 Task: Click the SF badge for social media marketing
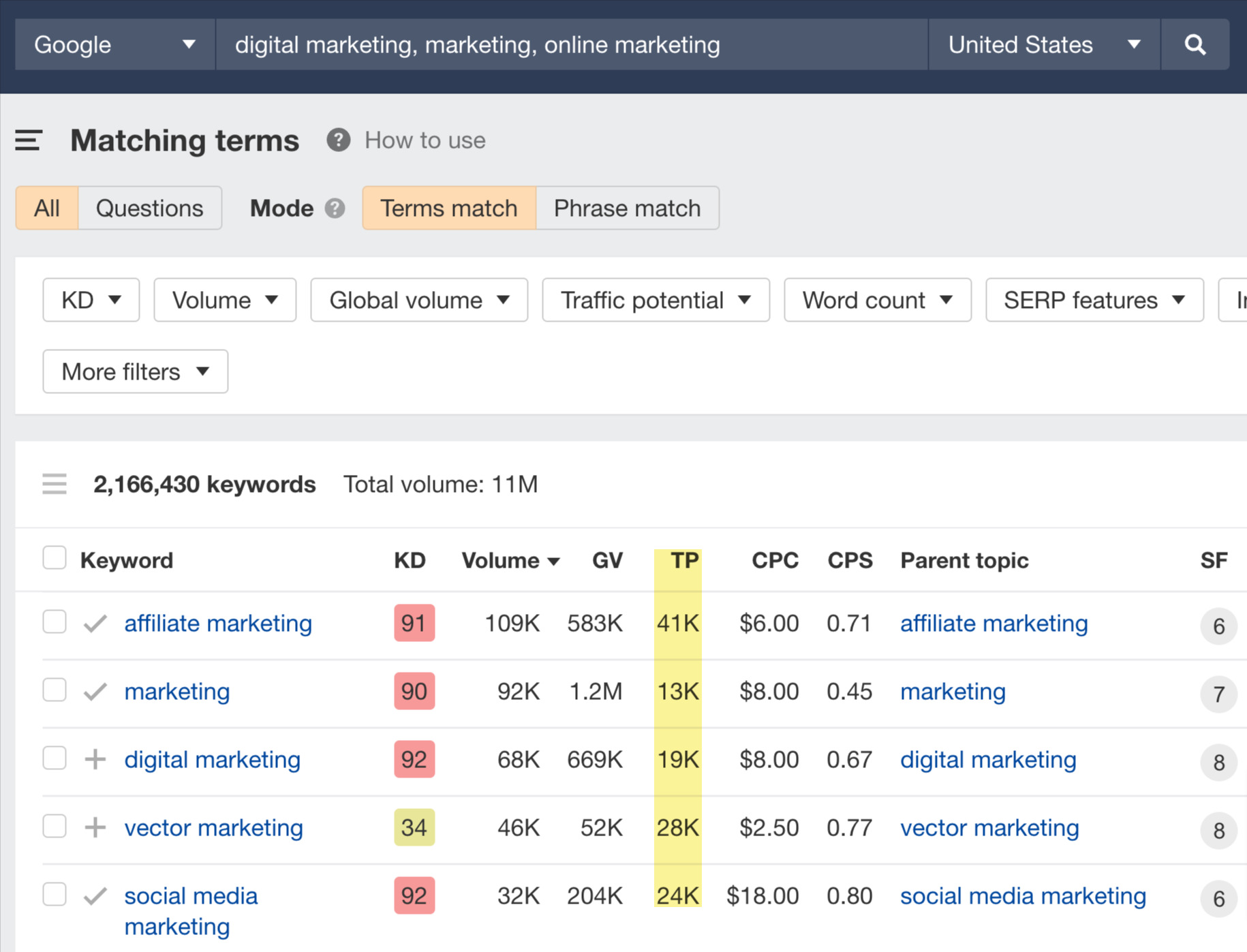1218,899
